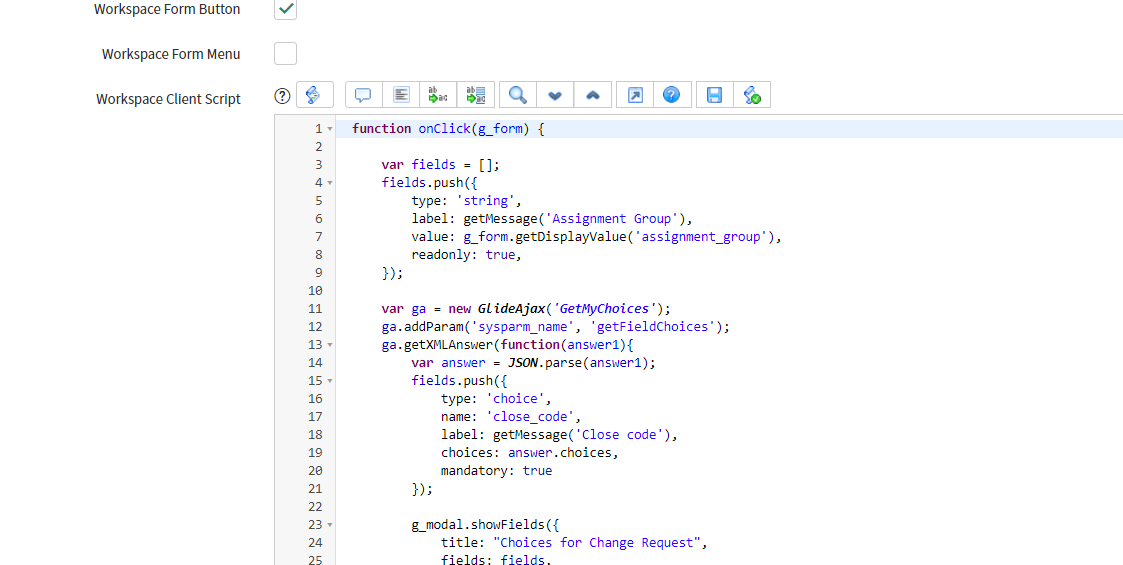Click the Workspace Client Script label

point(168,99)
